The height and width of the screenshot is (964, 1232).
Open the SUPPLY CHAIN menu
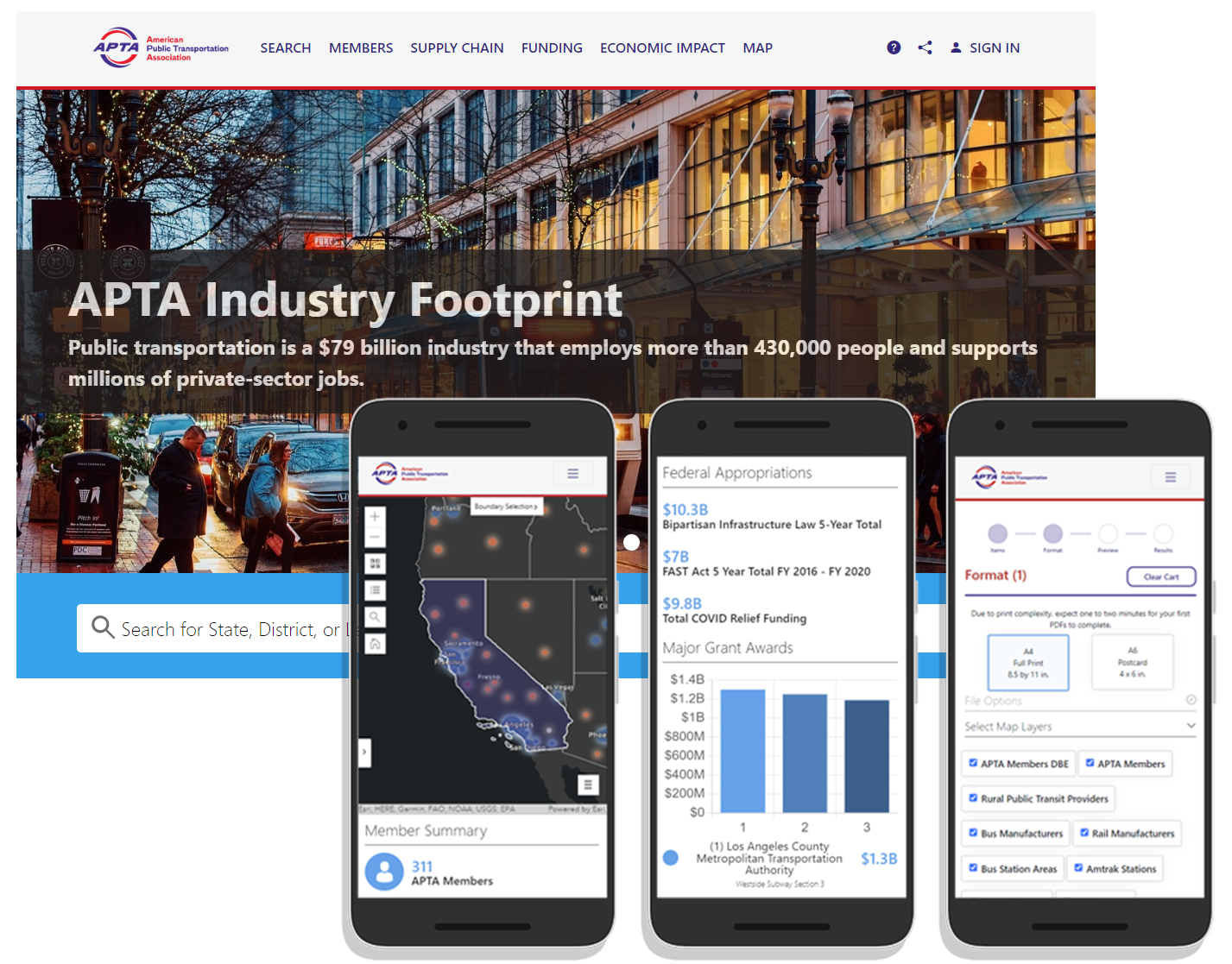click(x=457, y=47)
